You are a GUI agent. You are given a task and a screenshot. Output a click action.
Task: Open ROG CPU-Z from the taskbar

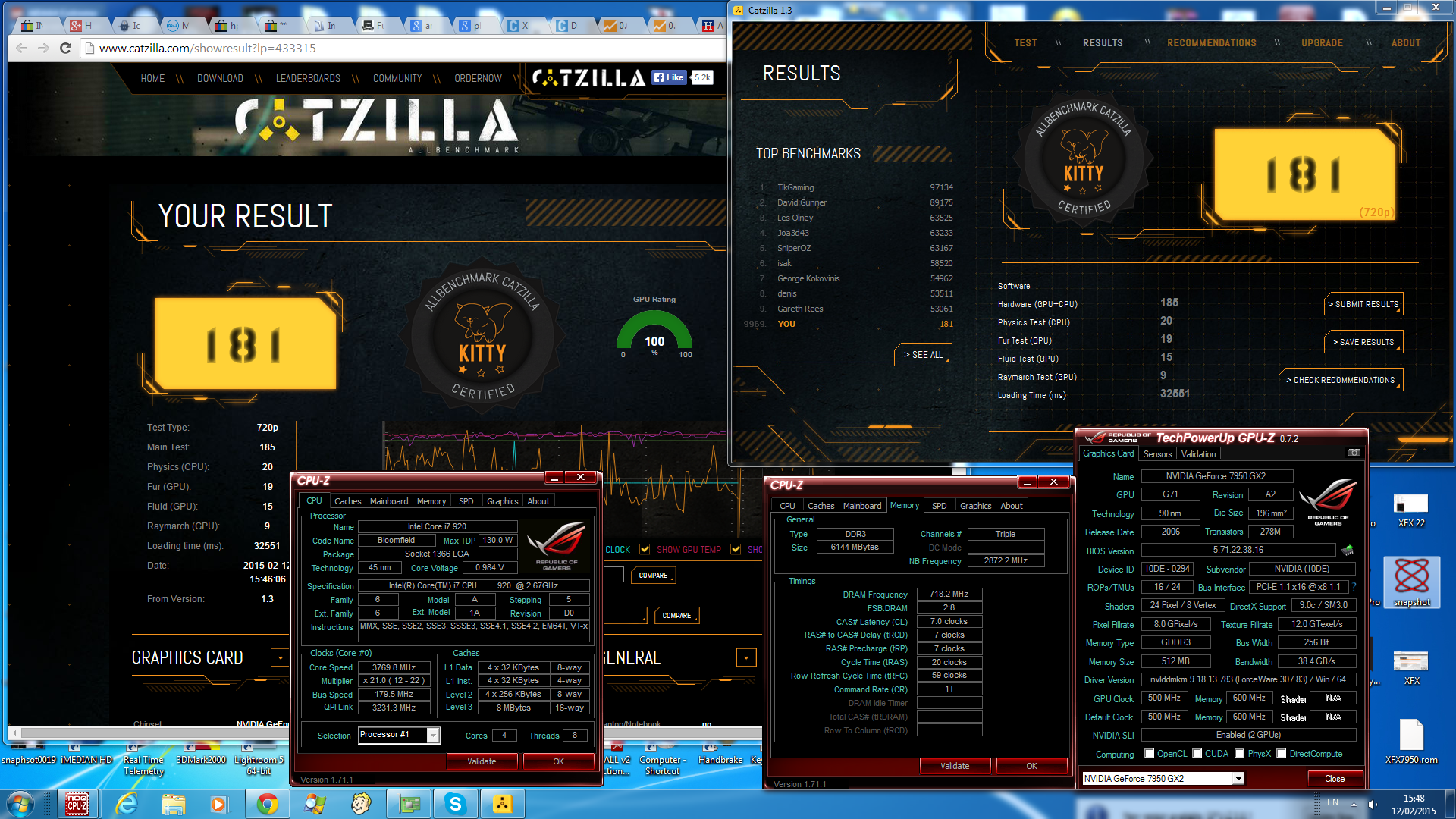pos(77,804)
